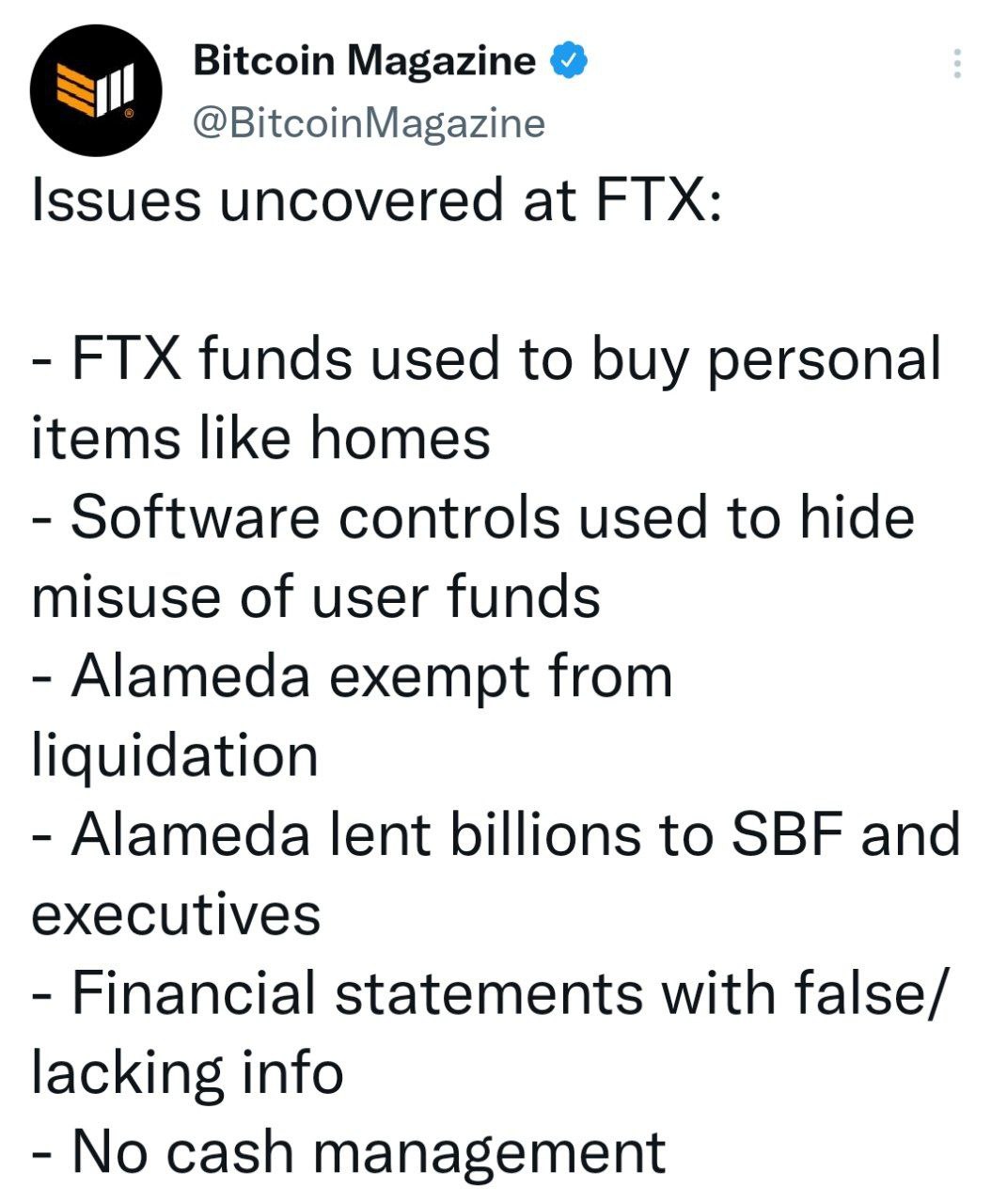Select the 'Software controls used to hide' line
This screenshot has width=1007, height=1204.
coord(473,516)
